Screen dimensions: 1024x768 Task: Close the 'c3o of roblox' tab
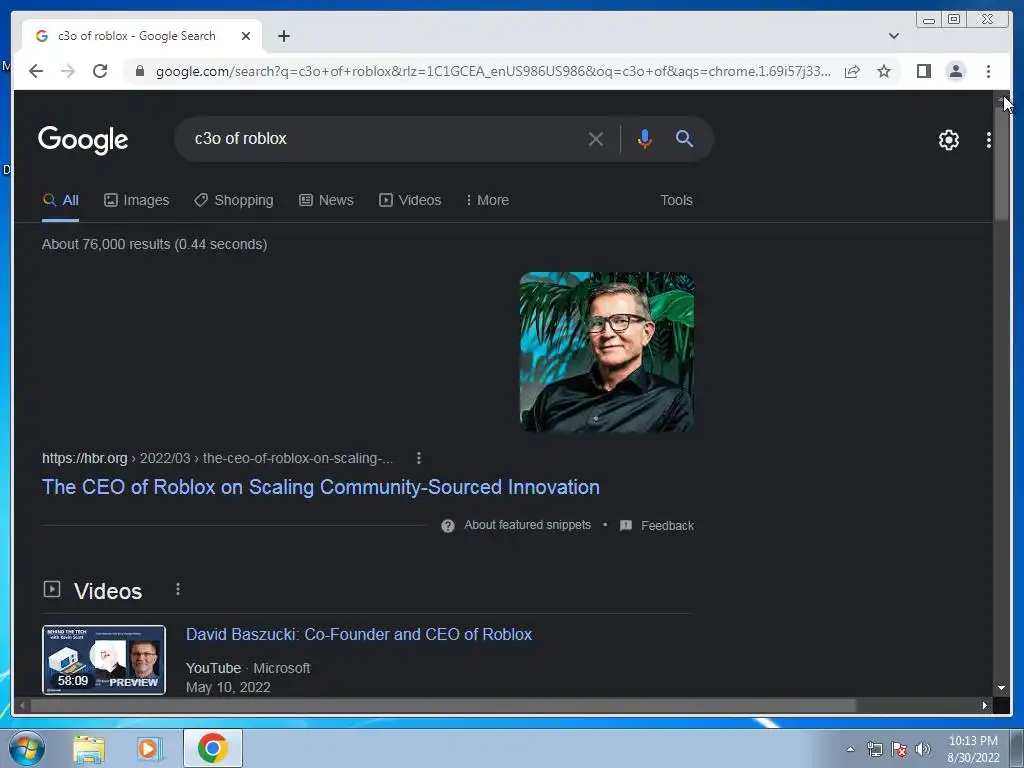(246, 36)
